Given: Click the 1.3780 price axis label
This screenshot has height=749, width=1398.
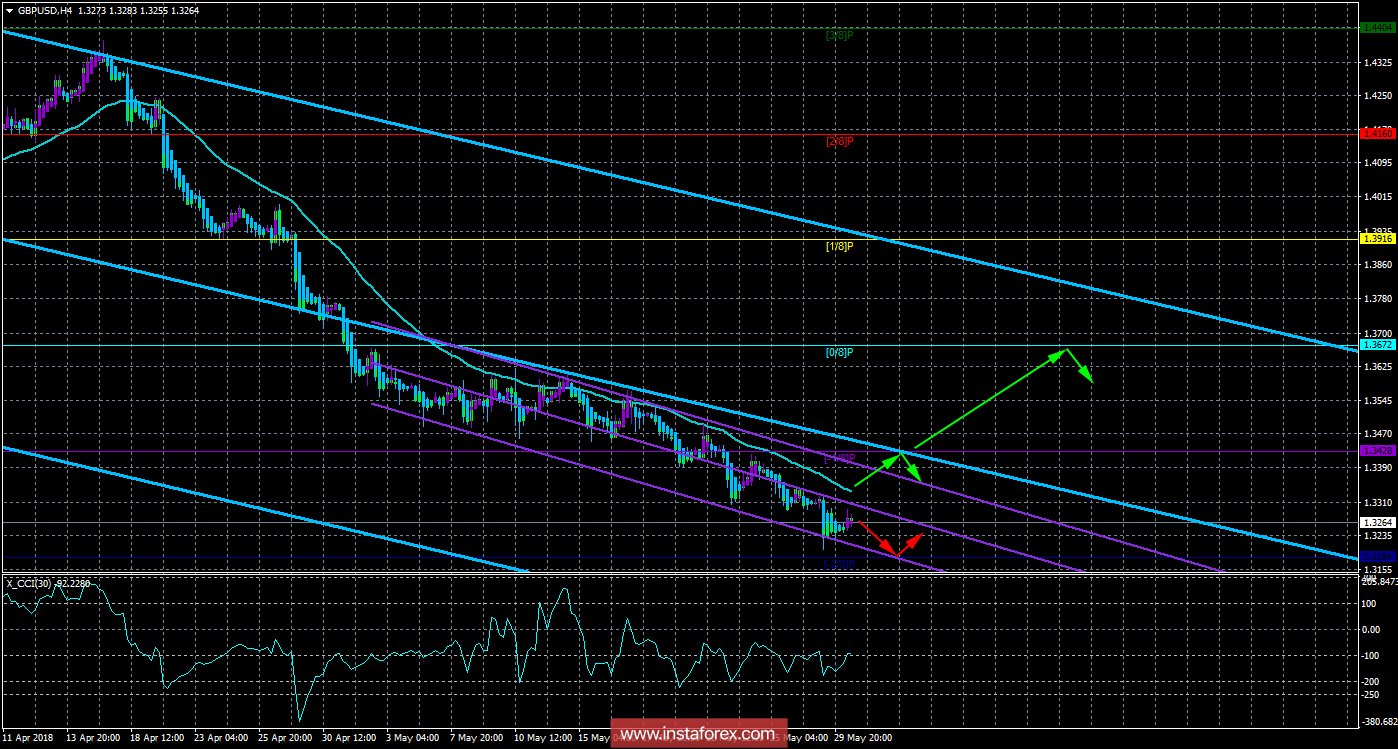Looking at the screenshot, I should [x=1377, y=299].
